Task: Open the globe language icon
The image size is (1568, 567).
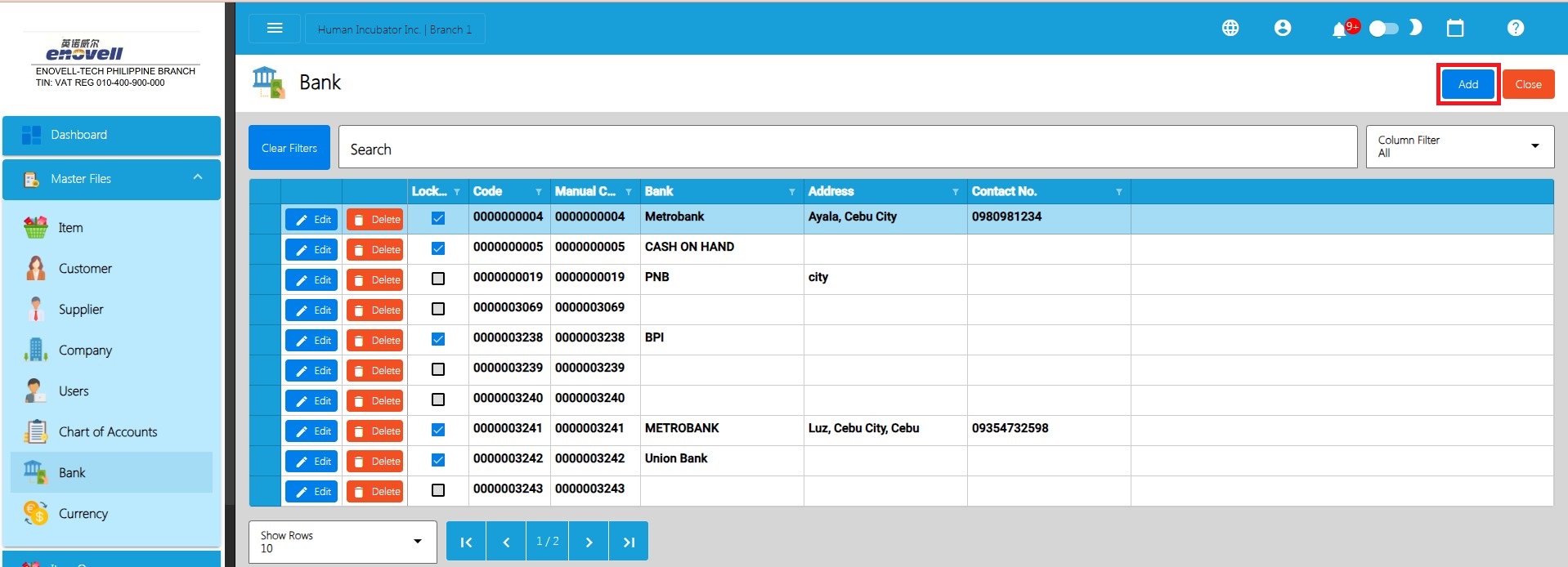Action: pos(1230,29)
